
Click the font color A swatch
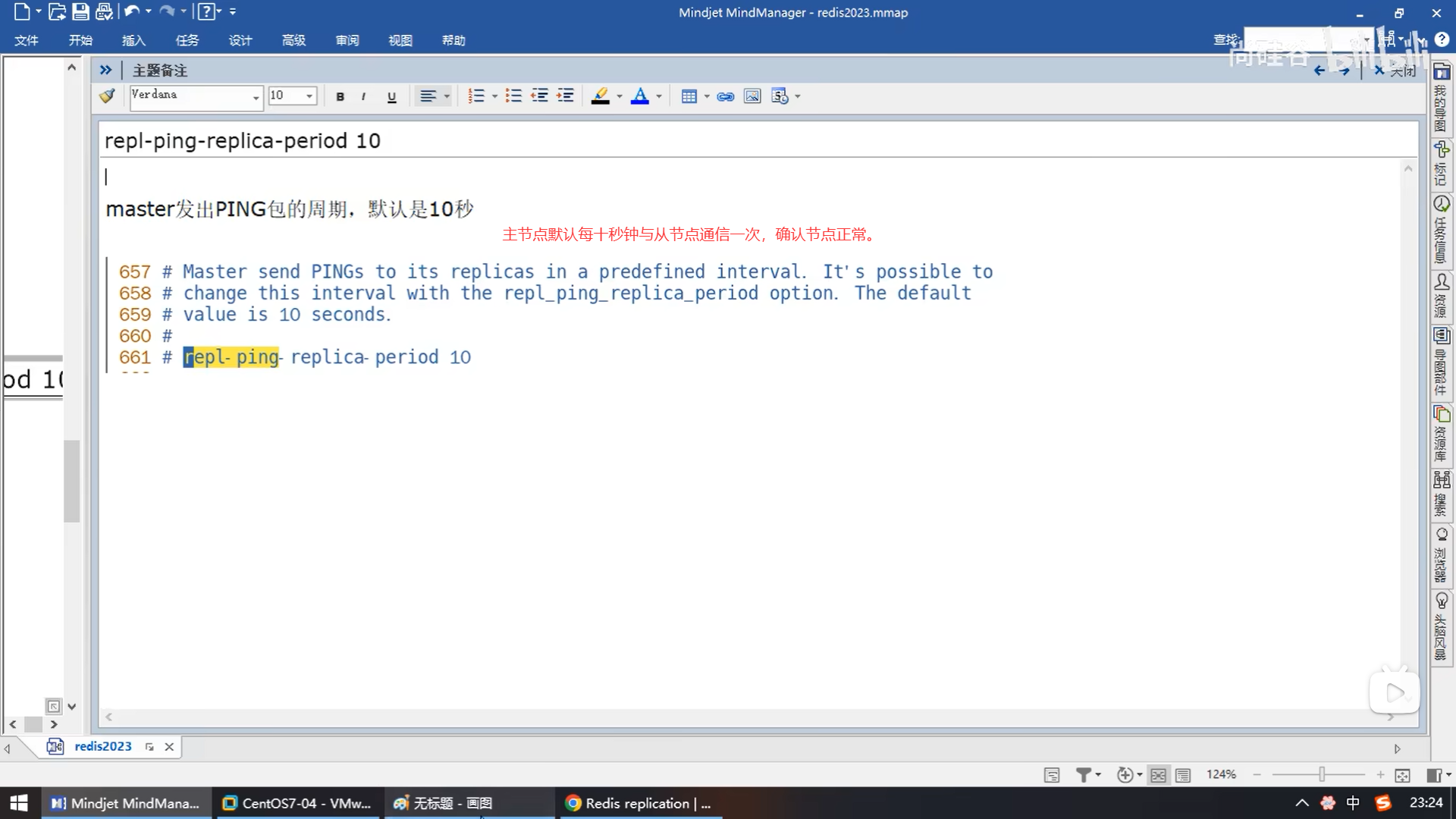(x=639, y=96)
